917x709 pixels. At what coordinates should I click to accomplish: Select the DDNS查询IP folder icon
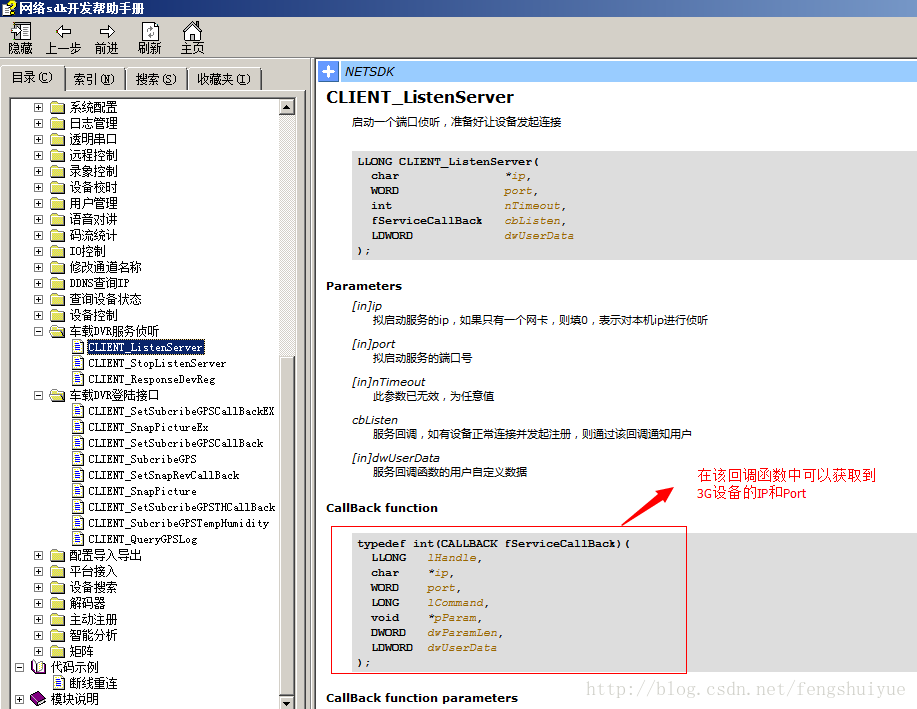(x=57, y=283)
